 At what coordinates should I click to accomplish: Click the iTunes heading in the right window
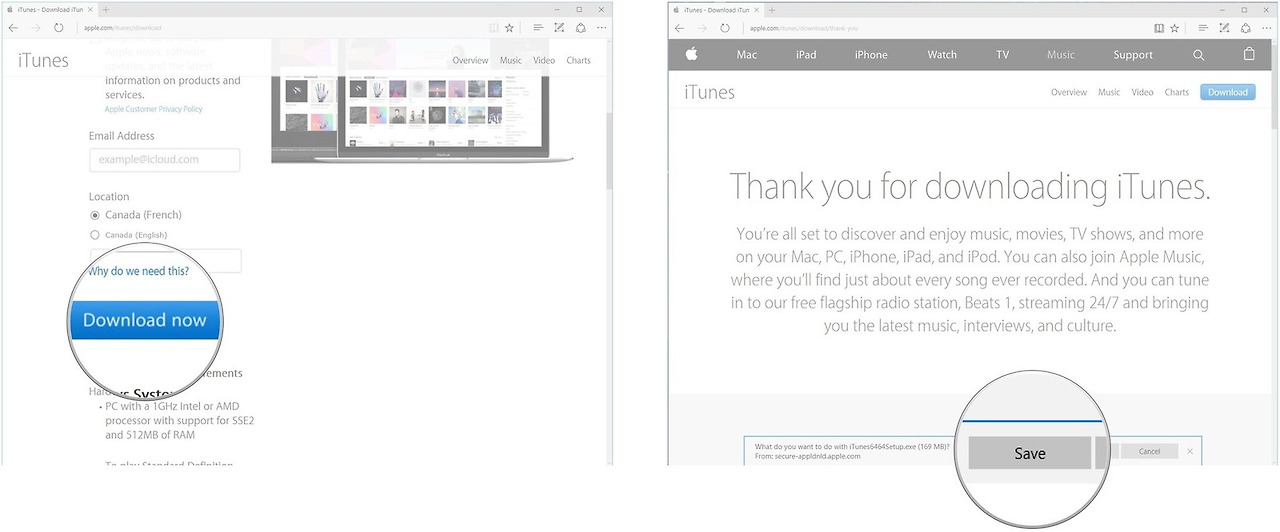(709, 92)
